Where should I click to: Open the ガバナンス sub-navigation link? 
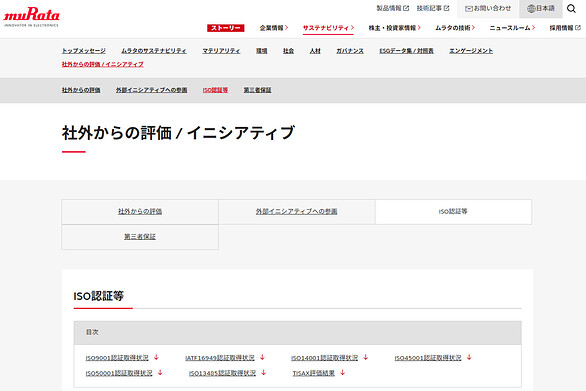[x=350, y=51]
